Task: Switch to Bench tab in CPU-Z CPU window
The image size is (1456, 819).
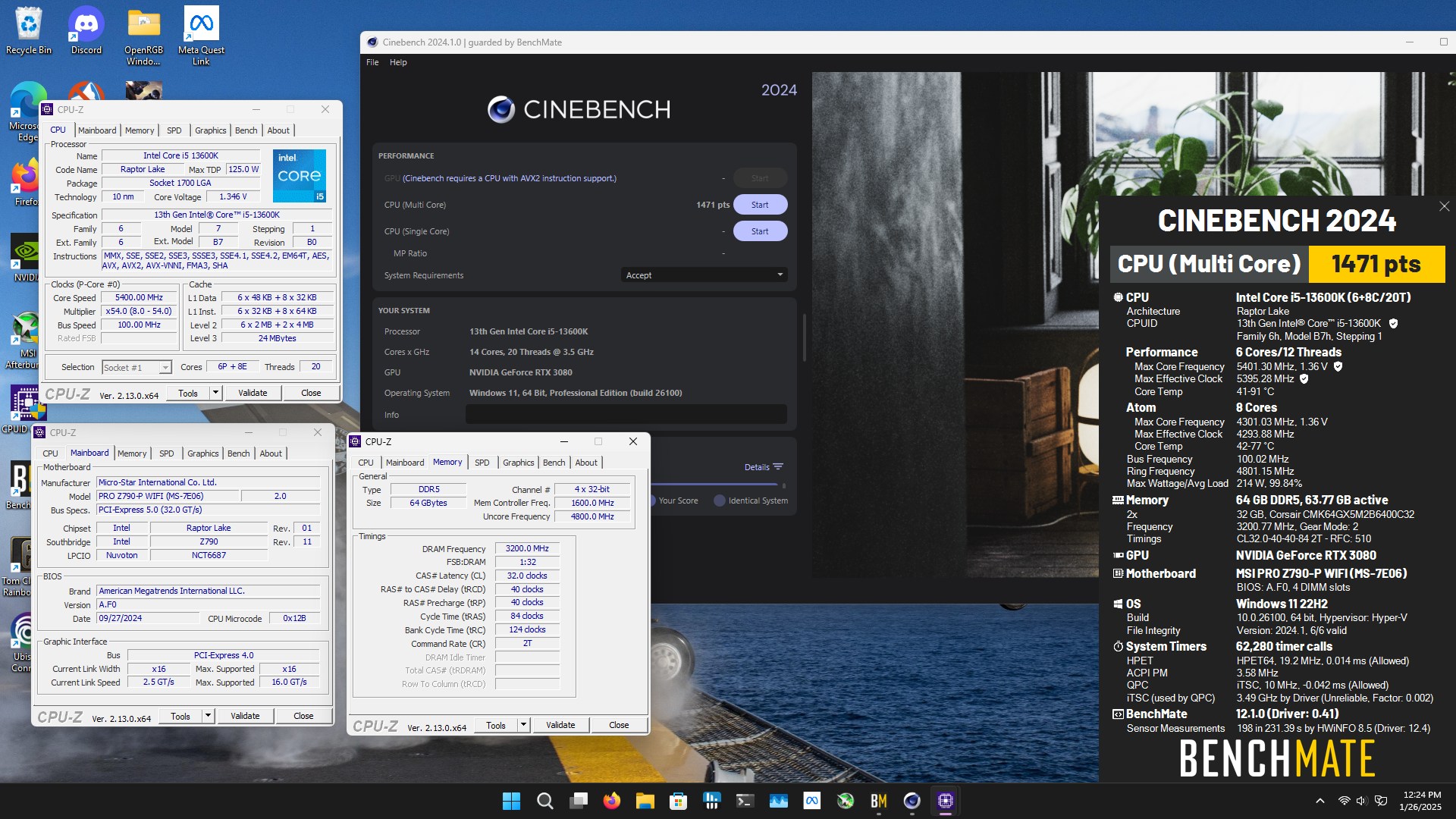Action: [x=246, y=130]
